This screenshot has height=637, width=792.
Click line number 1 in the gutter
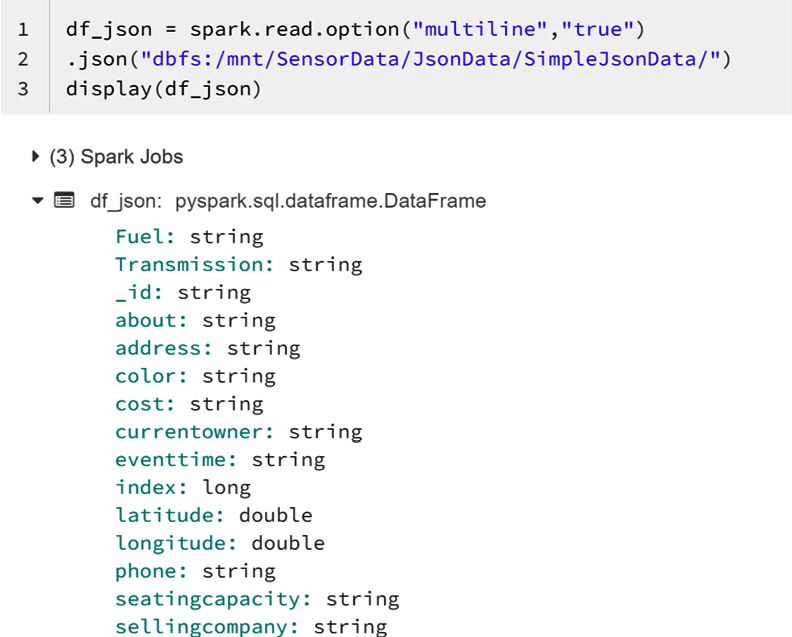(x=23, y=30)
